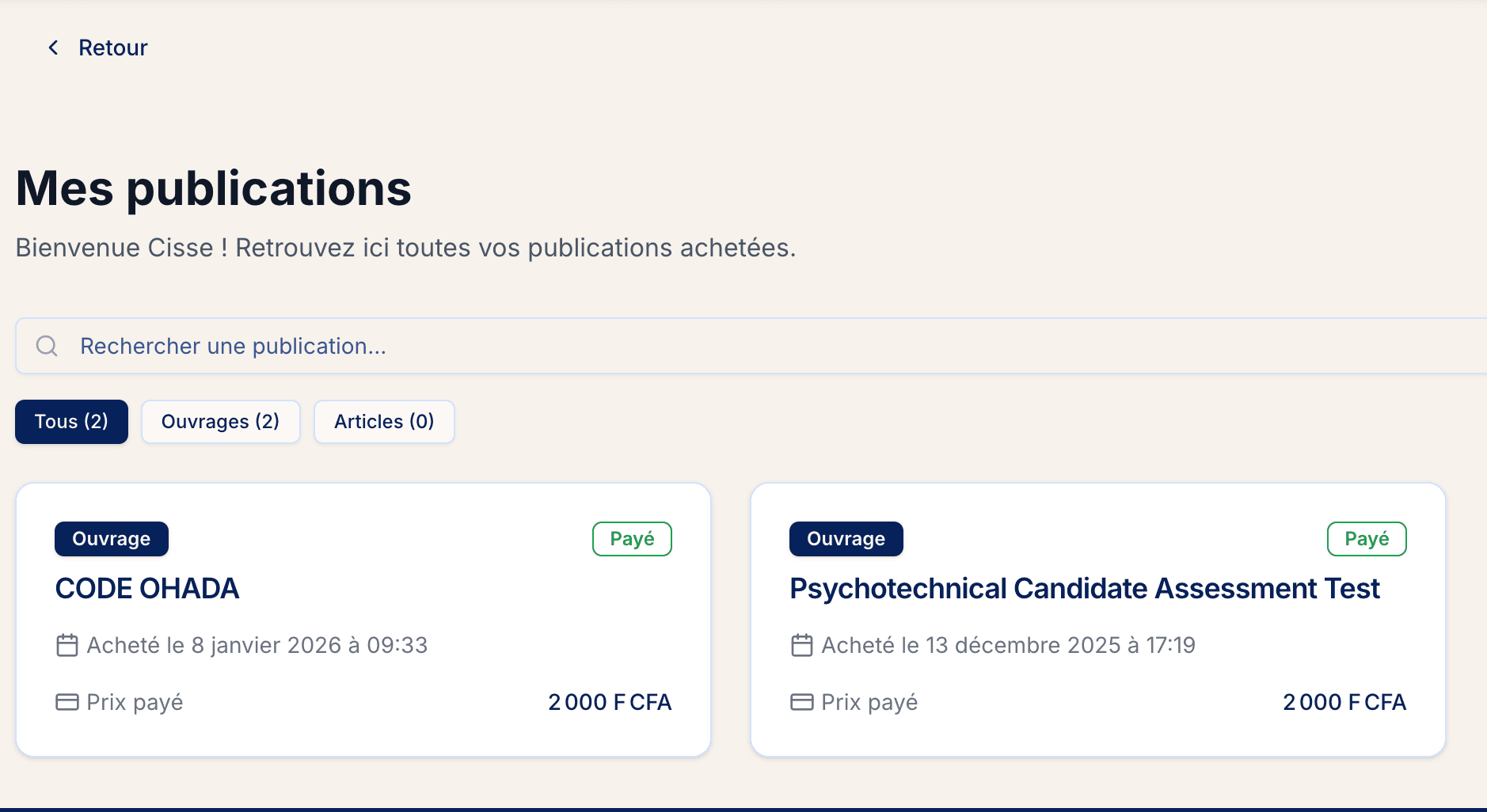1487x812 pixels.
Task: Select the Ouvrage badge on CODE OHADA
Action: click(x=111, y=539)
